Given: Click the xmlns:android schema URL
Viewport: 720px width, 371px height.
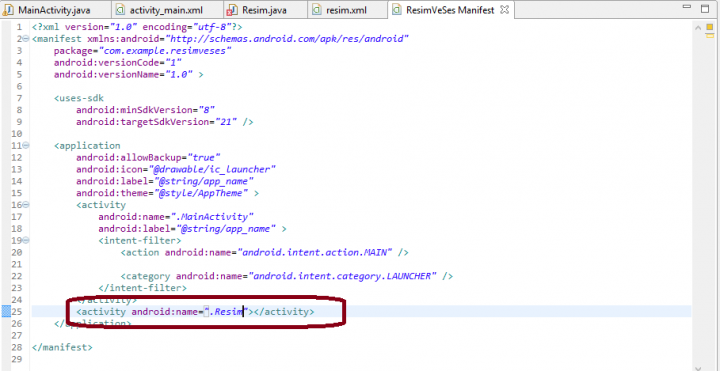Looking at the screenshot, I should (287, 39).
